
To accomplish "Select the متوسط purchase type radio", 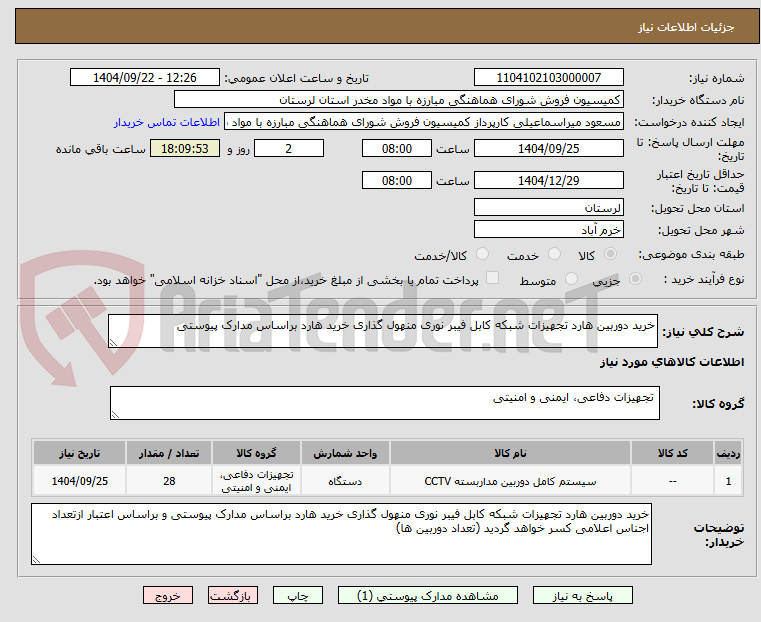I will (571, 278).
